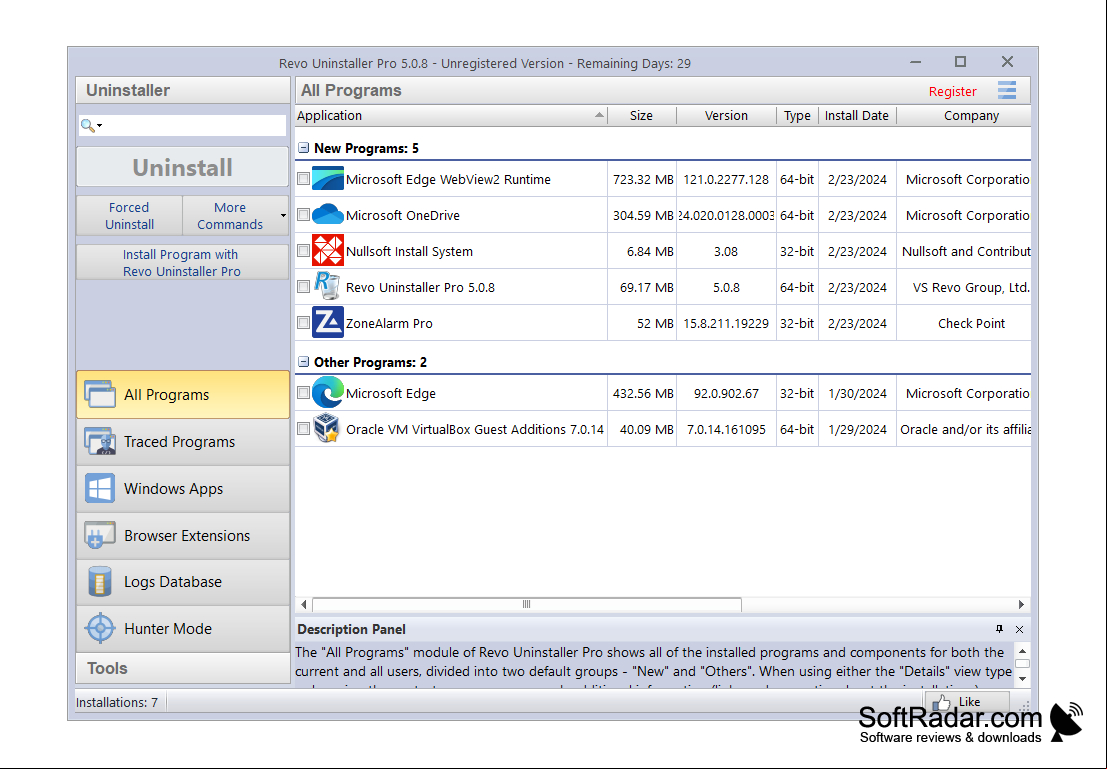Sort by the Size column header
This screenshot has width=1107, height=769.
pyautogui.click(x=642, y=115)
